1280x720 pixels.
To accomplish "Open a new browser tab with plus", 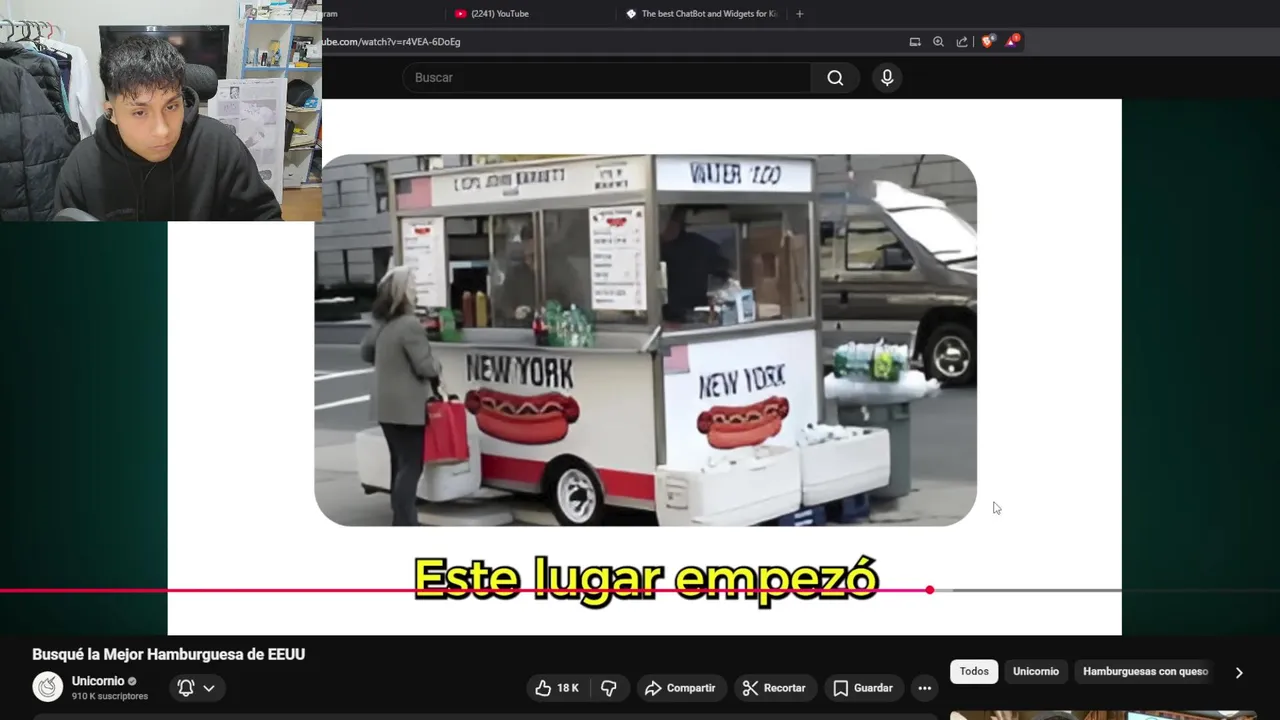I will pos(799,14).
